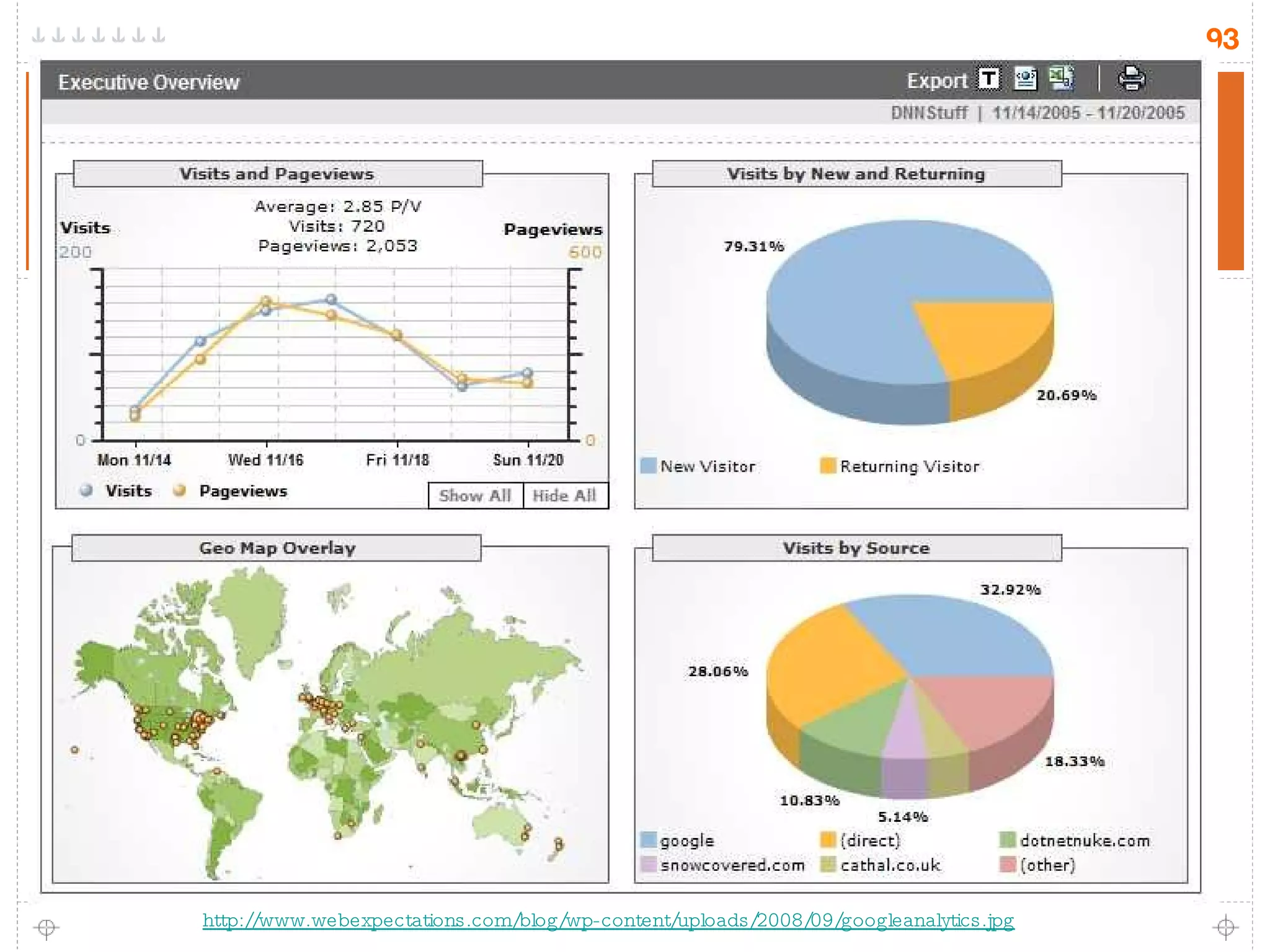Click the crosshair mark at bottom-left corner
This screenshot has width=1270, height=952.
coord(47,928)
